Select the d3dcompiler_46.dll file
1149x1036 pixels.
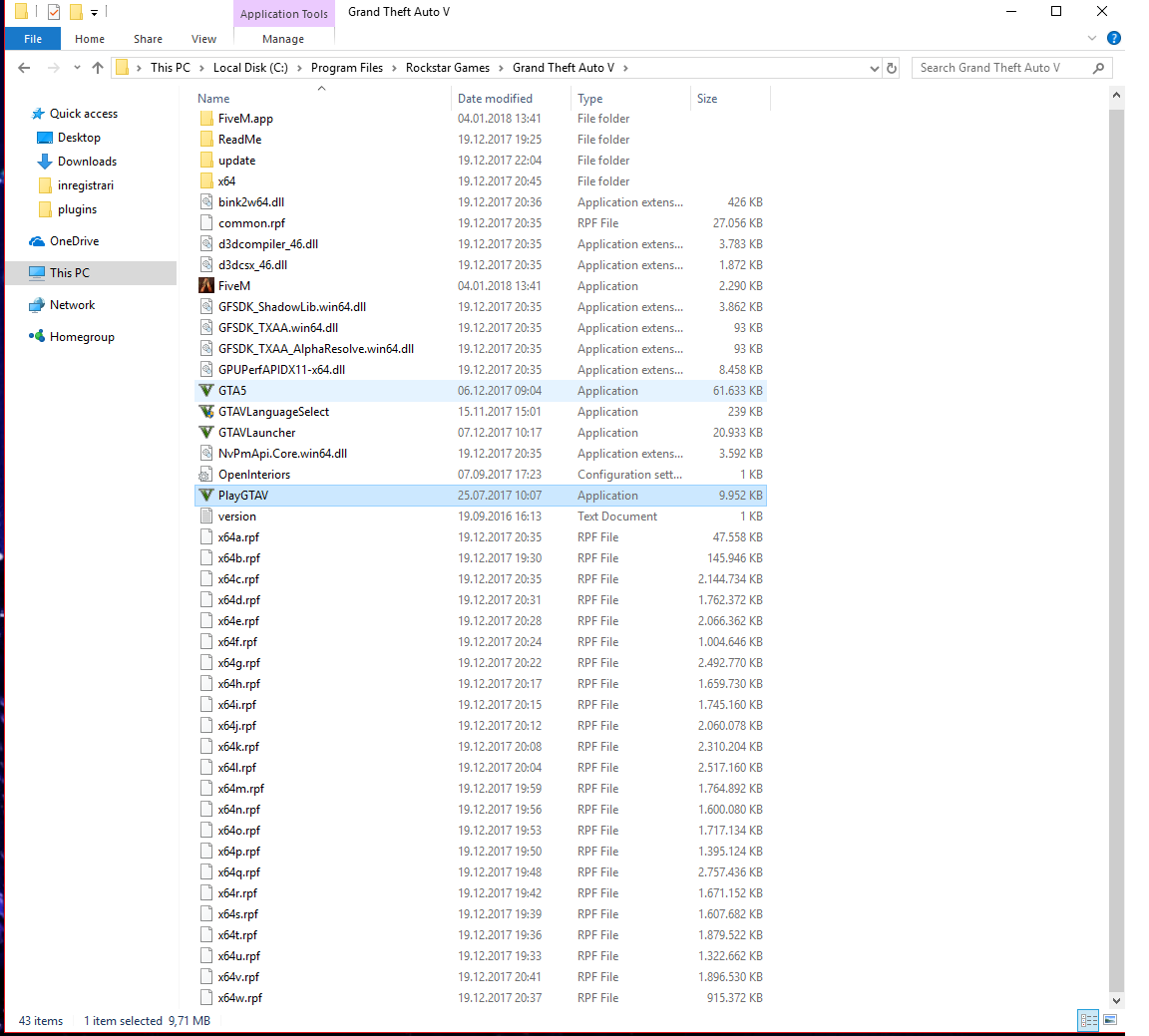pyautogui.click(x=481, y=244)
